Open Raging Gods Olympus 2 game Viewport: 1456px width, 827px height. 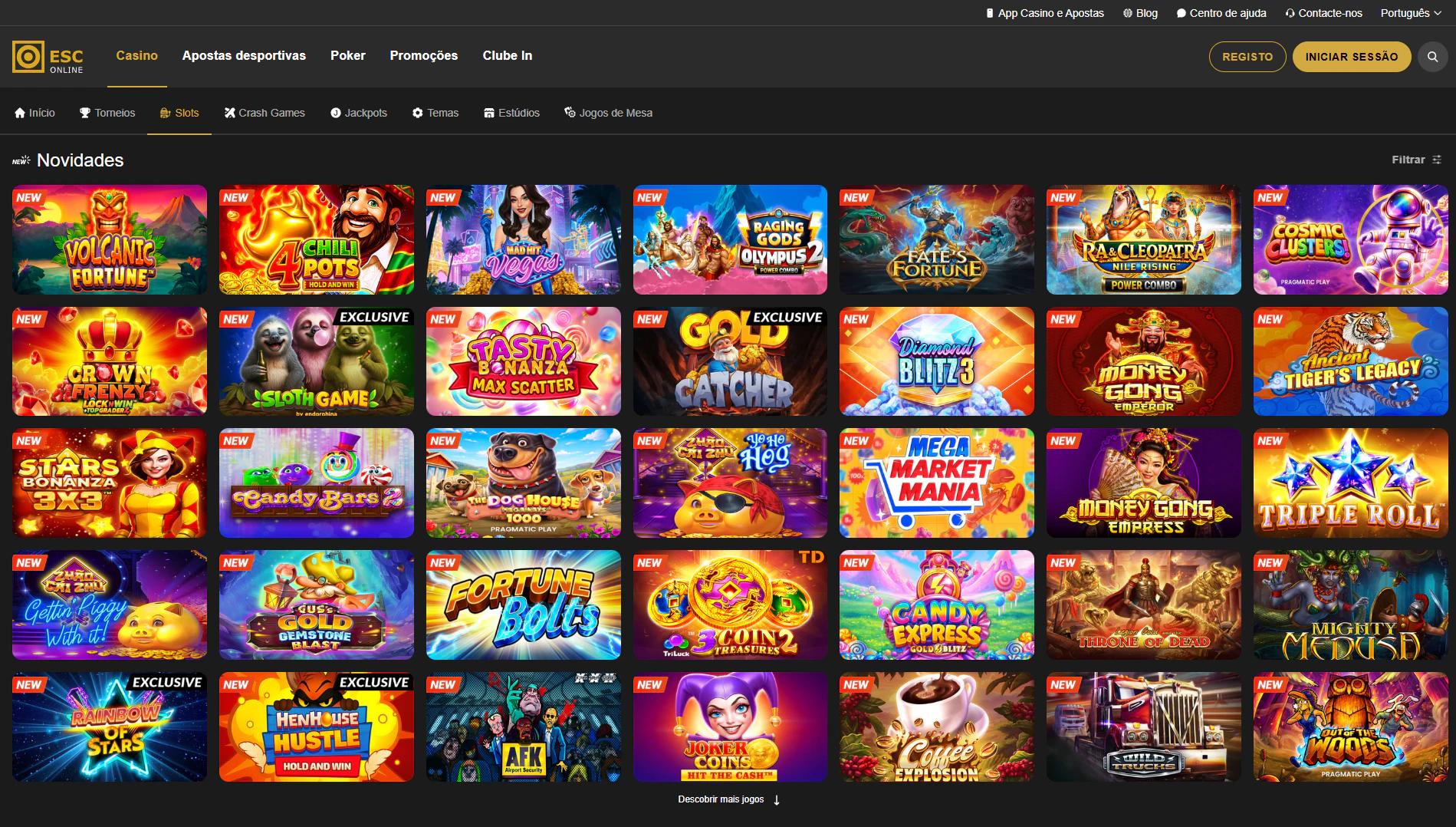click(730, 239)
